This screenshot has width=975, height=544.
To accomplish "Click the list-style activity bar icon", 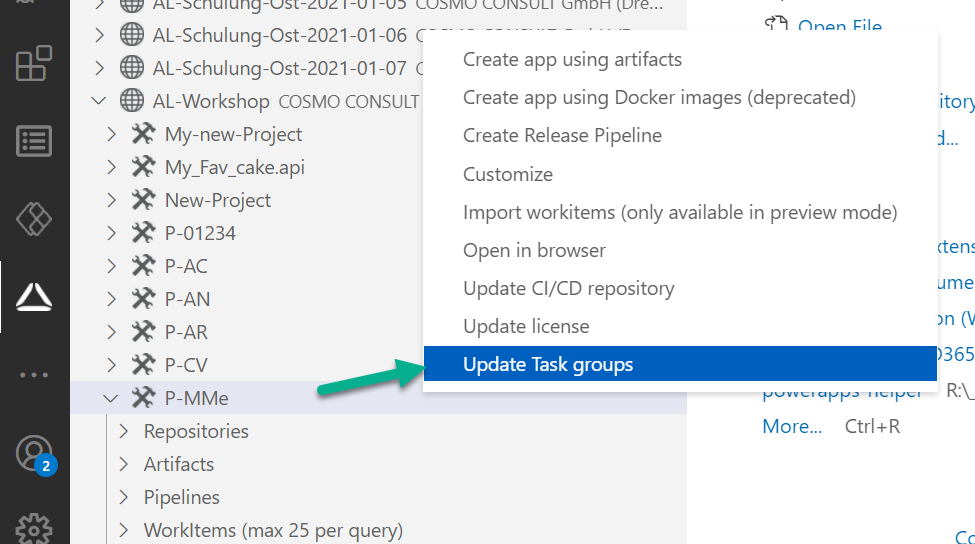I will point(34,142).
